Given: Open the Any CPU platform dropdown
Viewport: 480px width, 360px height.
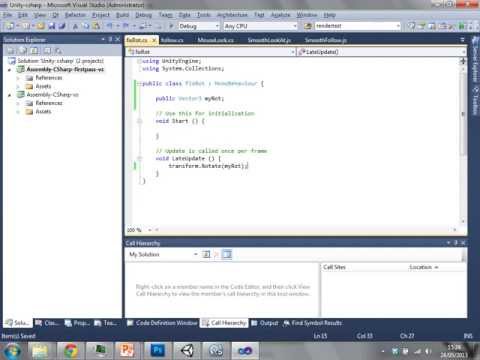Looking at the screenshot, I should (295, 26).
